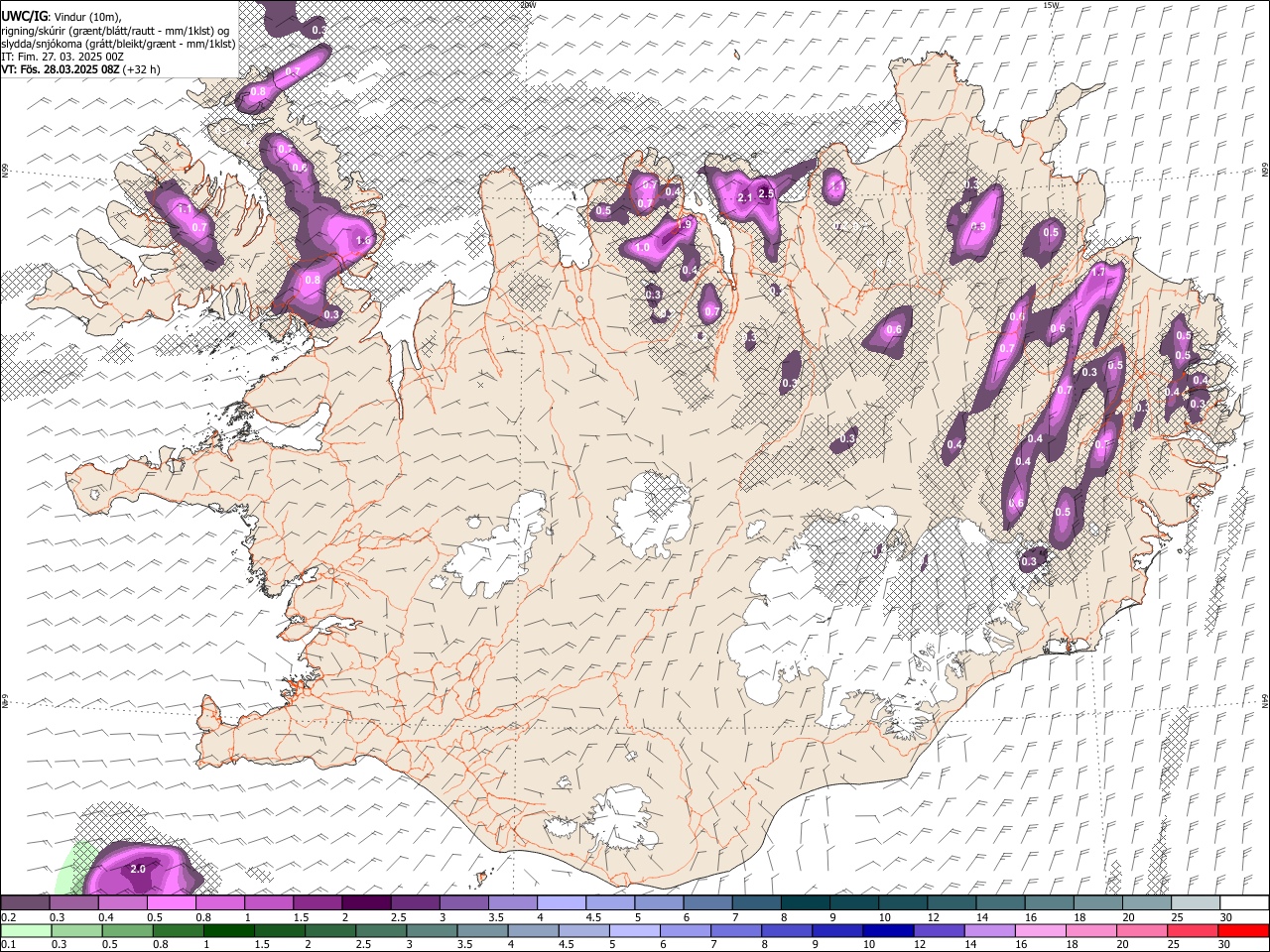This screenshot has height=952, width=1270.
Task: Click the 'rigning/skúrir' legend description line
Action: (115, 29)
